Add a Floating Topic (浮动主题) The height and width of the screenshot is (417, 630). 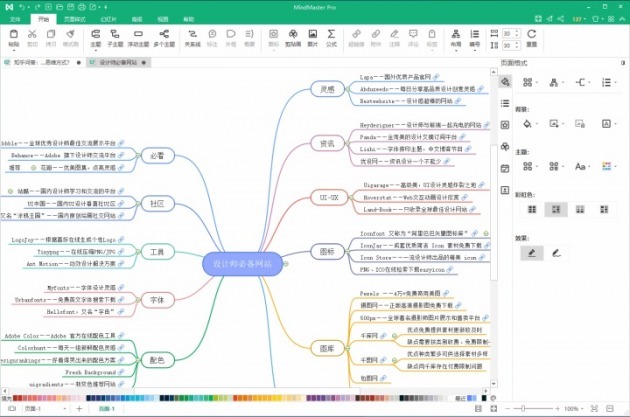pyautogui.click(x=138, y=38)
